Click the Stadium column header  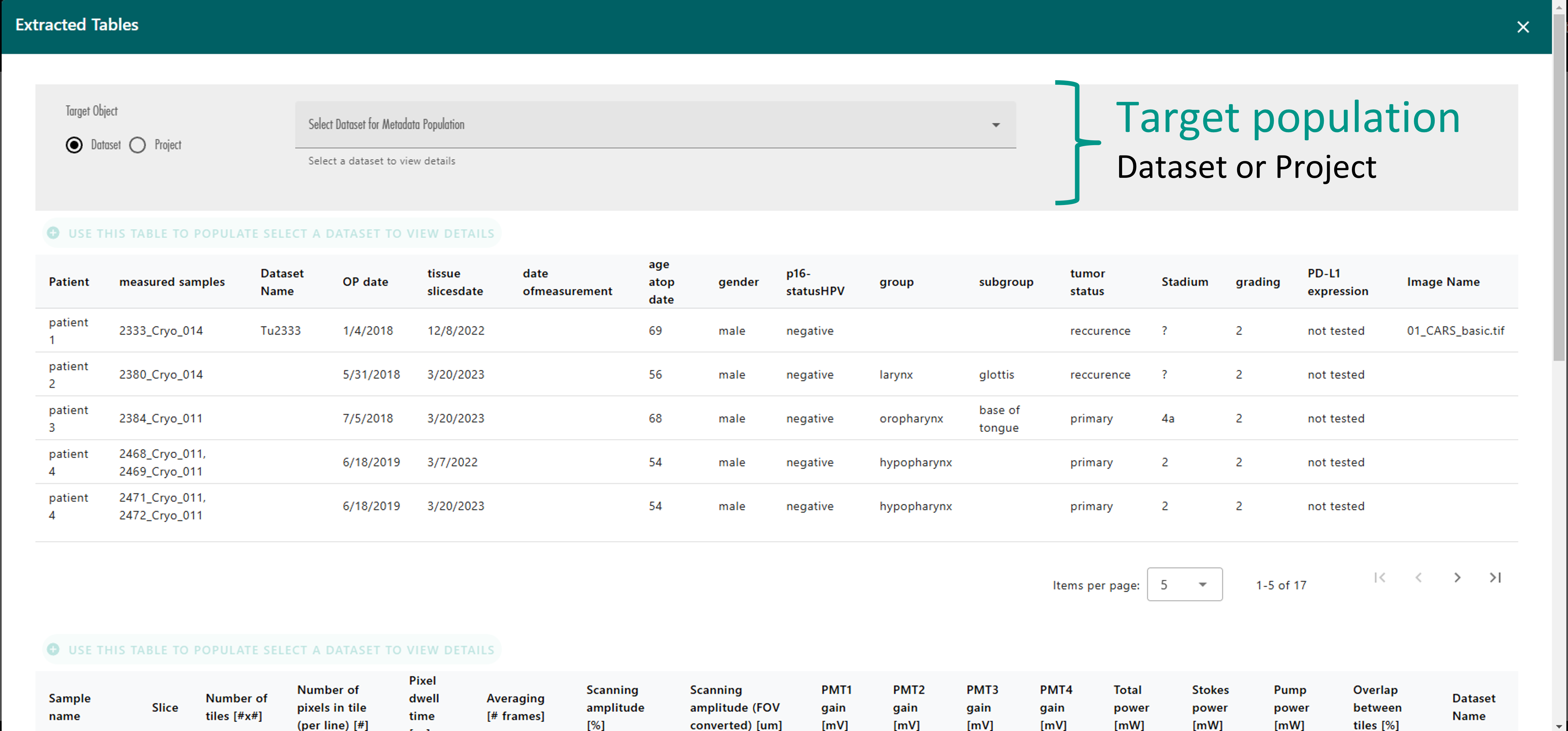pyautogui.click(x=1184, y=282)
